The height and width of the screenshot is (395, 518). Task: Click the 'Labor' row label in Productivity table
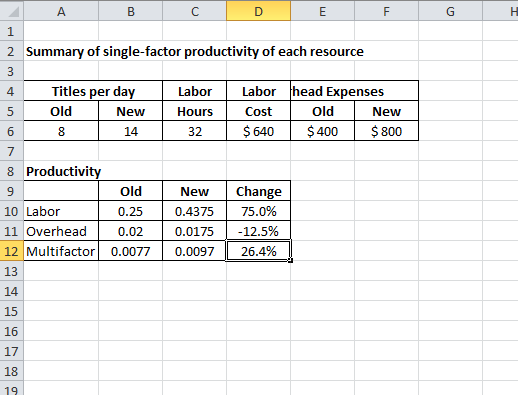61,211
